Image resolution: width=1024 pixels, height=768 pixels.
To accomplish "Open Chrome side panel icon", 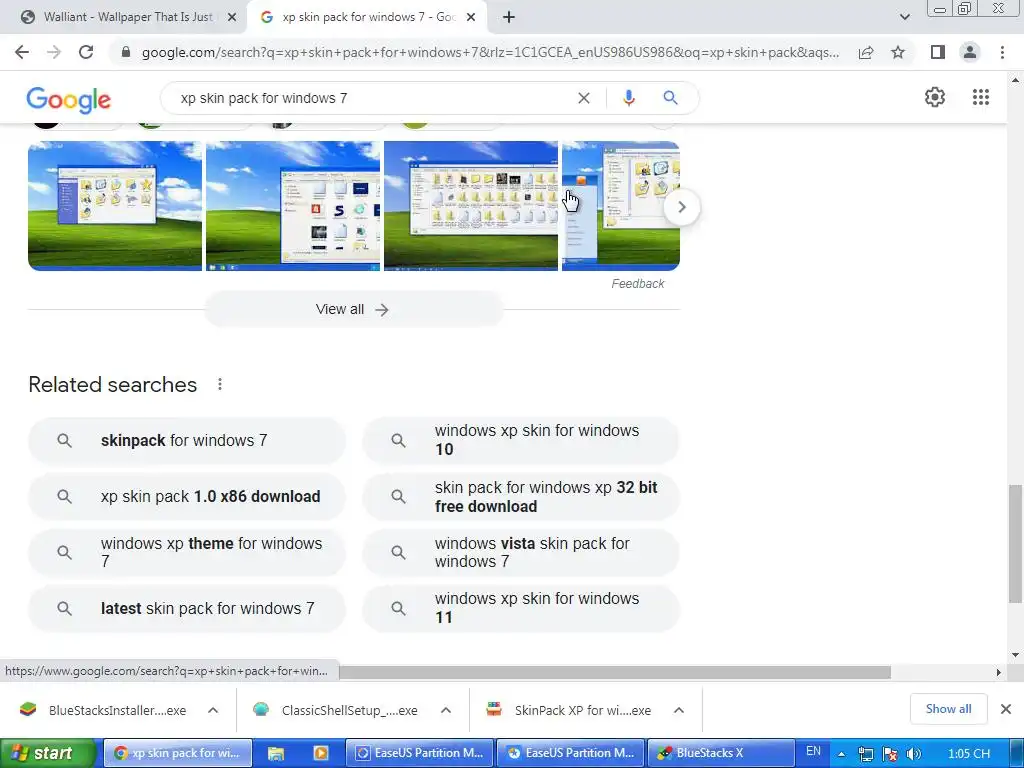I will [938, 52].
